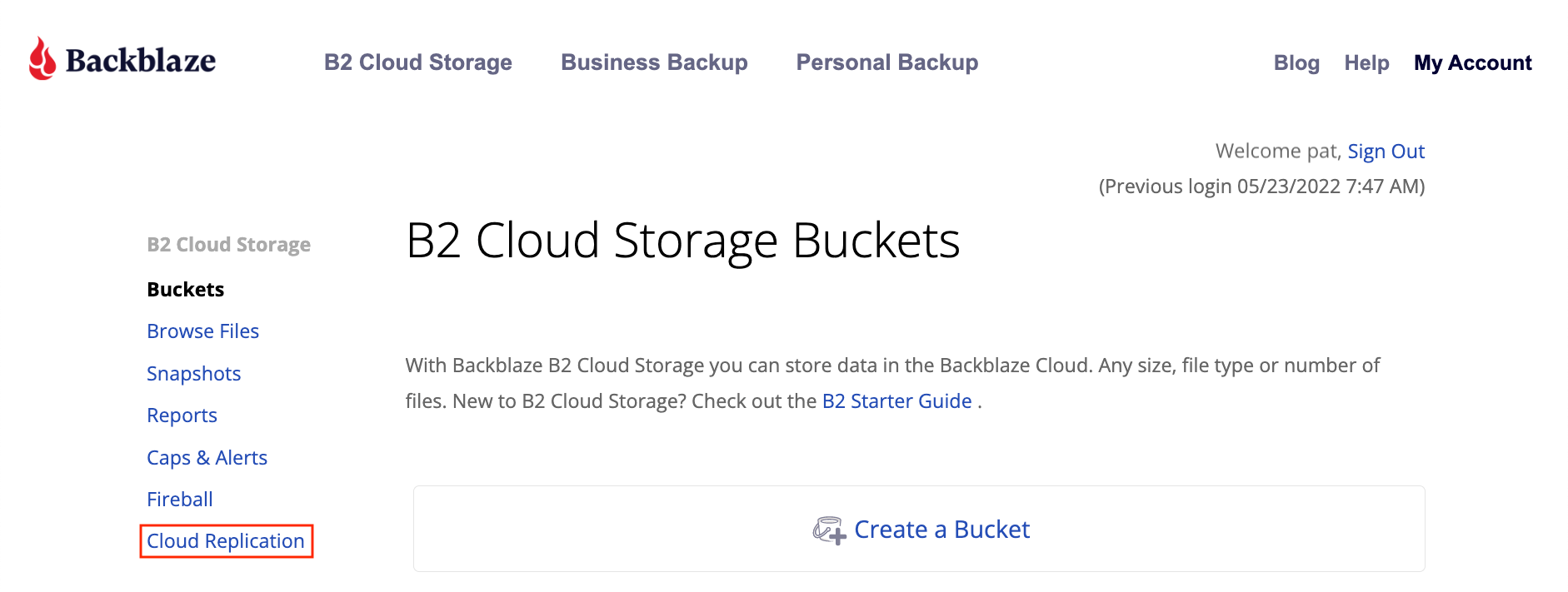Sign out of the account
Screen dimensions: 1568x592
tap(1386, 151)
